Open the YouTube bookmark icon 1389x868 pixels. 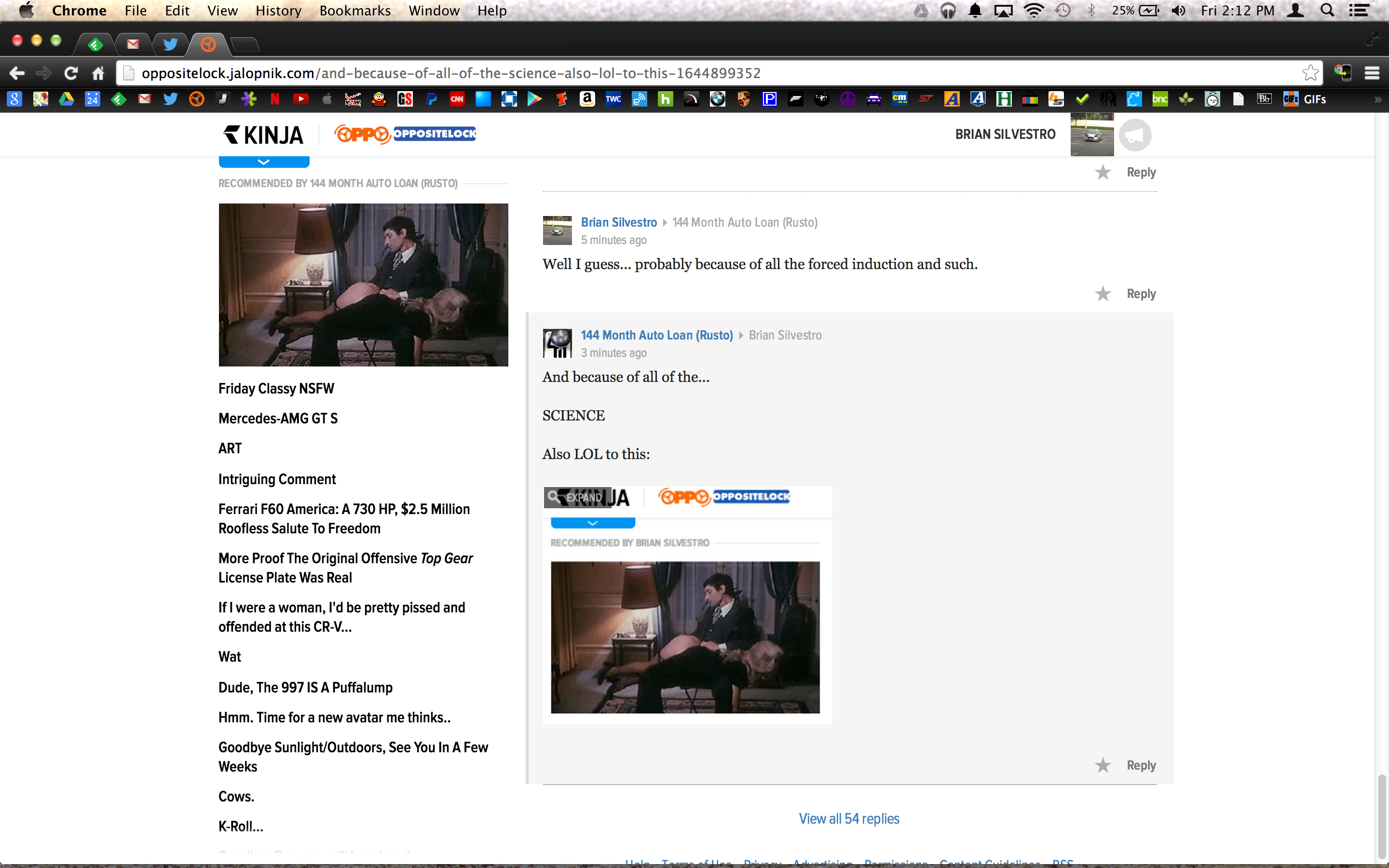[x=301, y=99]
